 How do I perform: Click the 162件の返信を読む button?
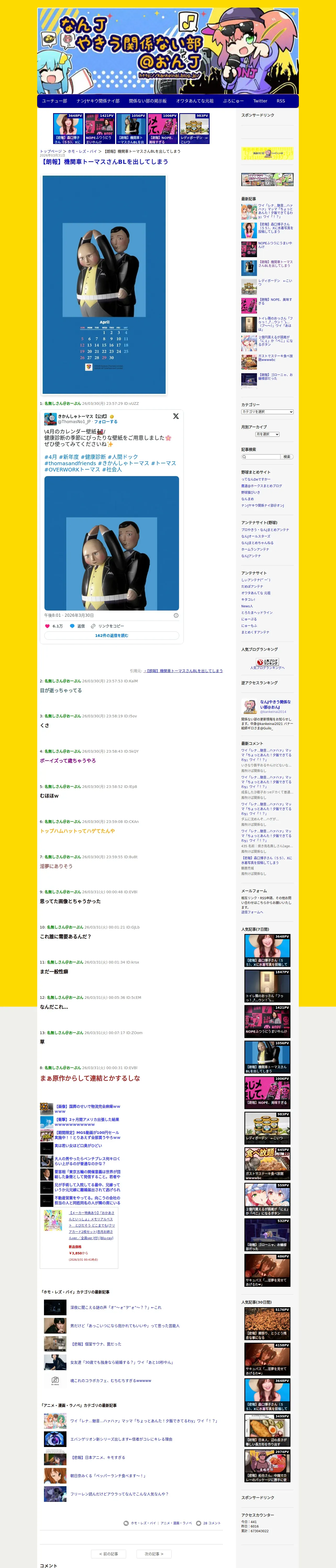[x=111, y=636]
